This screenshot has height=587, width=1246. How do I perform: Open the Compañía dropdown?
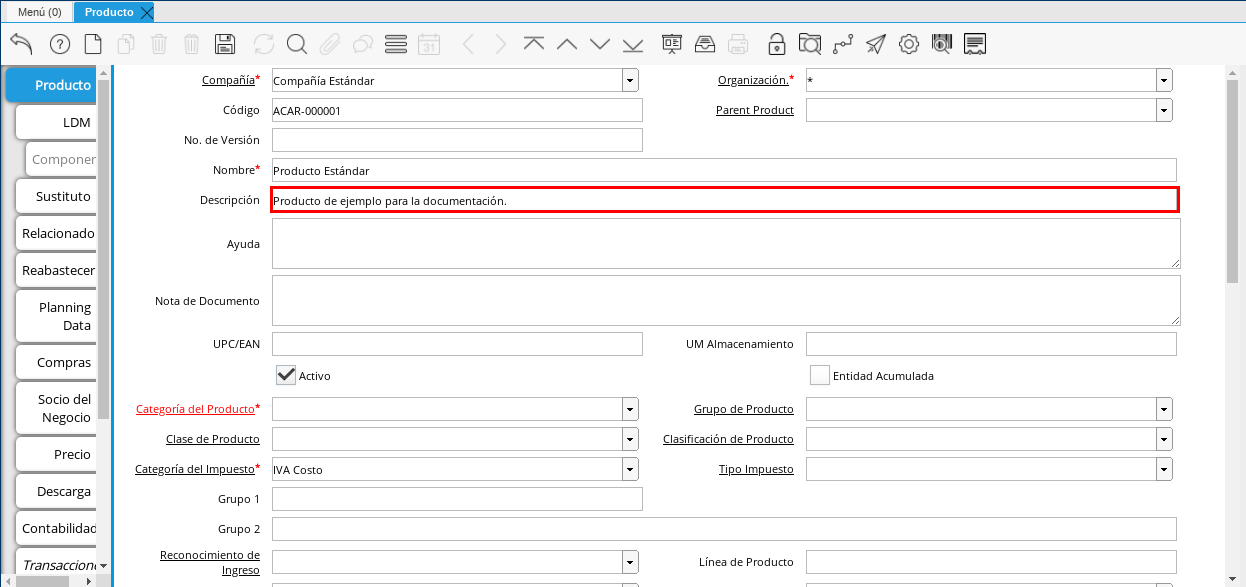630,80
